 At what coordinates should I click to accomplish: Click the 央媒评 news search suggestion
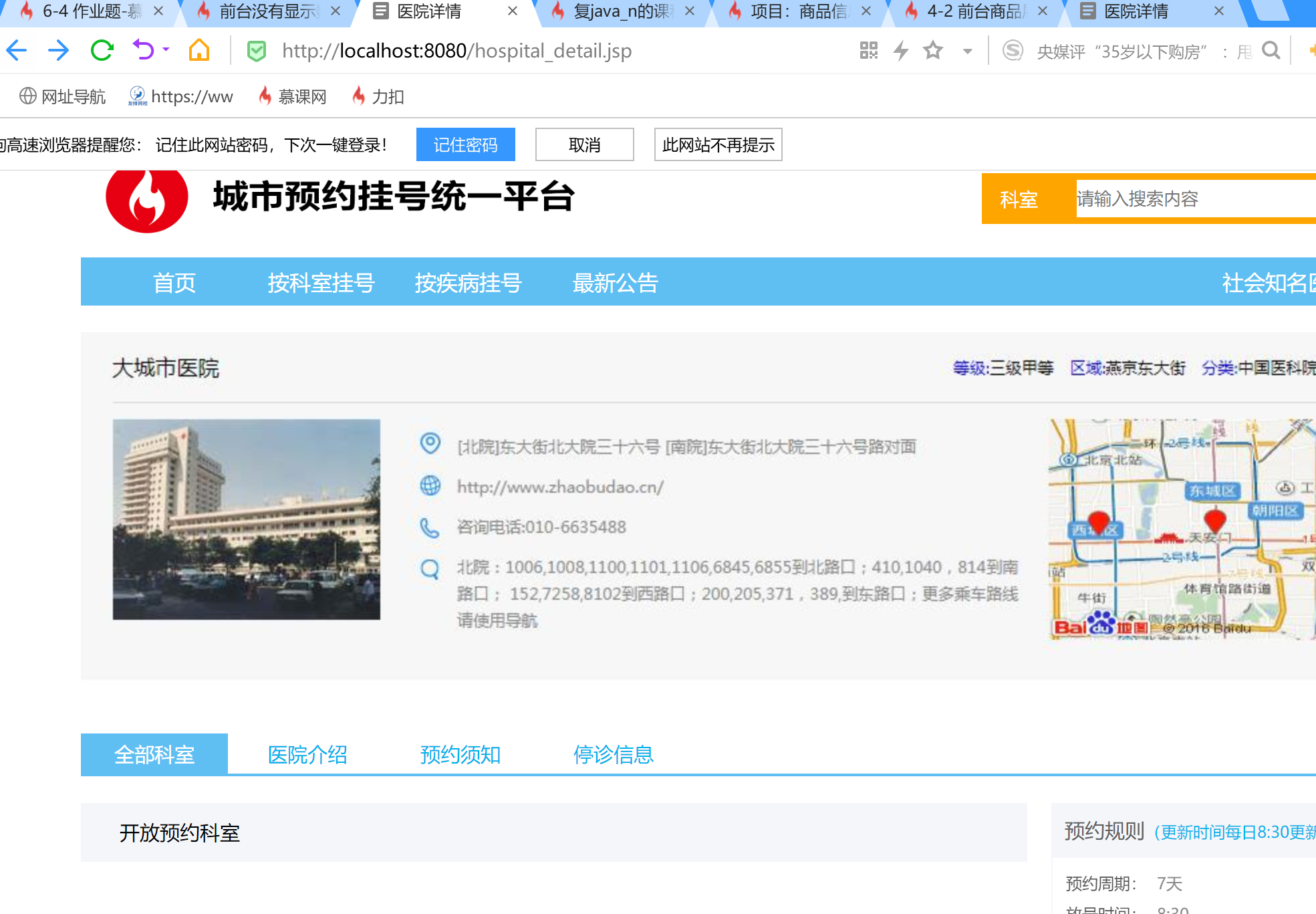pyautogui.click(x=1144, y=51)
